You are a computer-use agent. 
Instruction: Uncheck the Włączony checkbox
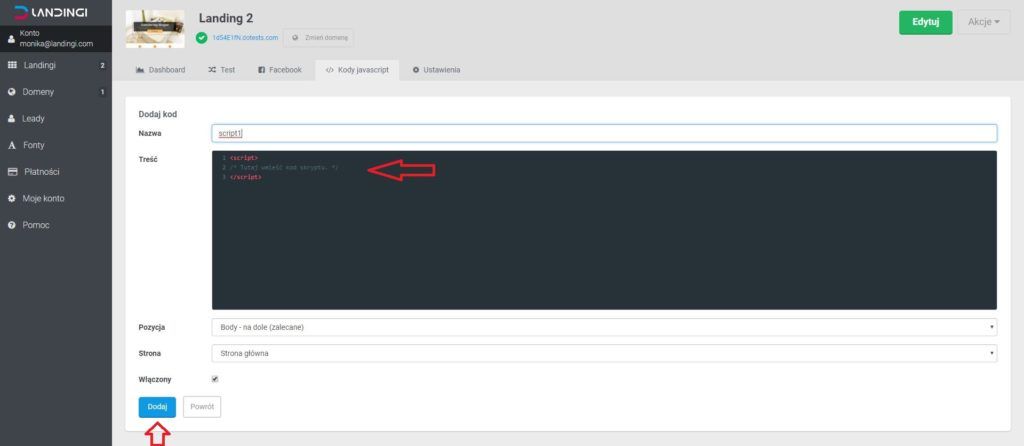[215, 379]
